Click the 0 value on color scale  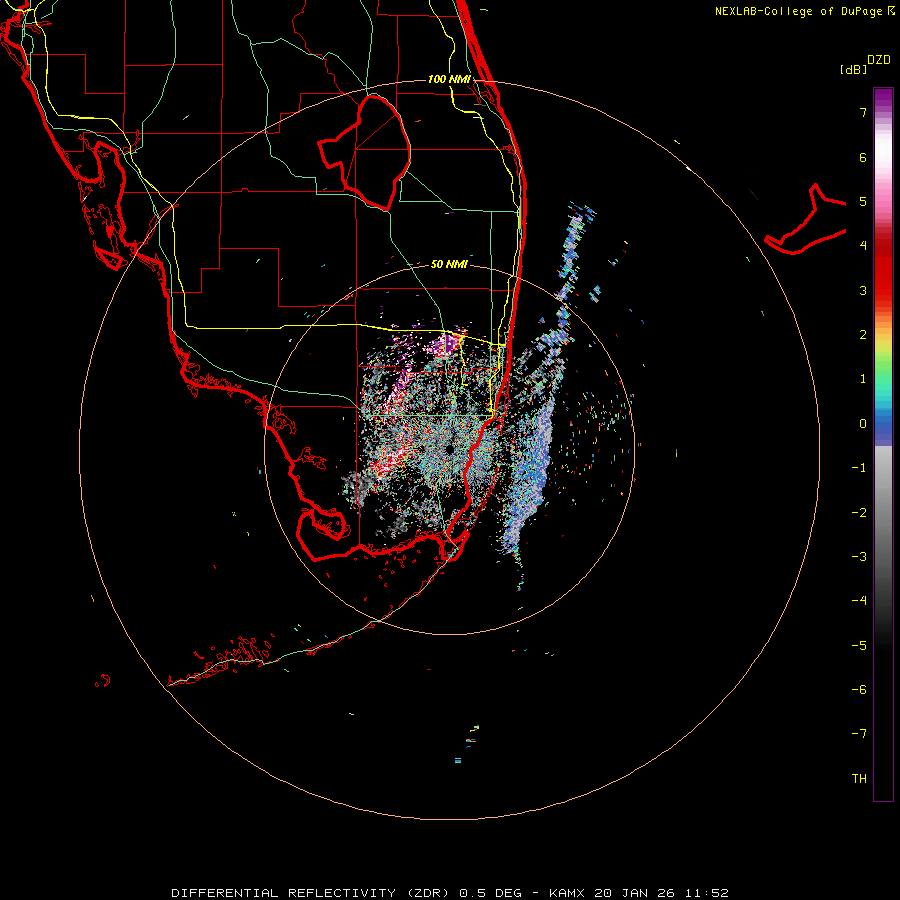[x=863, y=424]
